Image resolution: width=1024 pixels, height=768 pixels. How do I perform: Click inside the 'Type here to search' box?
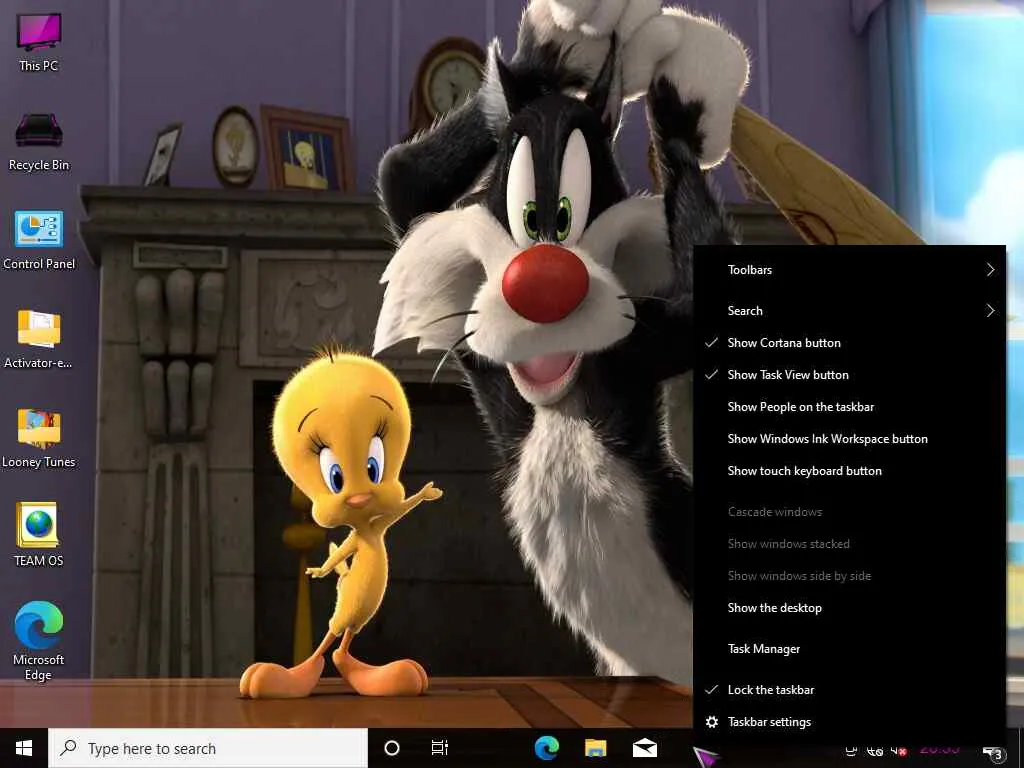(208, 748)
